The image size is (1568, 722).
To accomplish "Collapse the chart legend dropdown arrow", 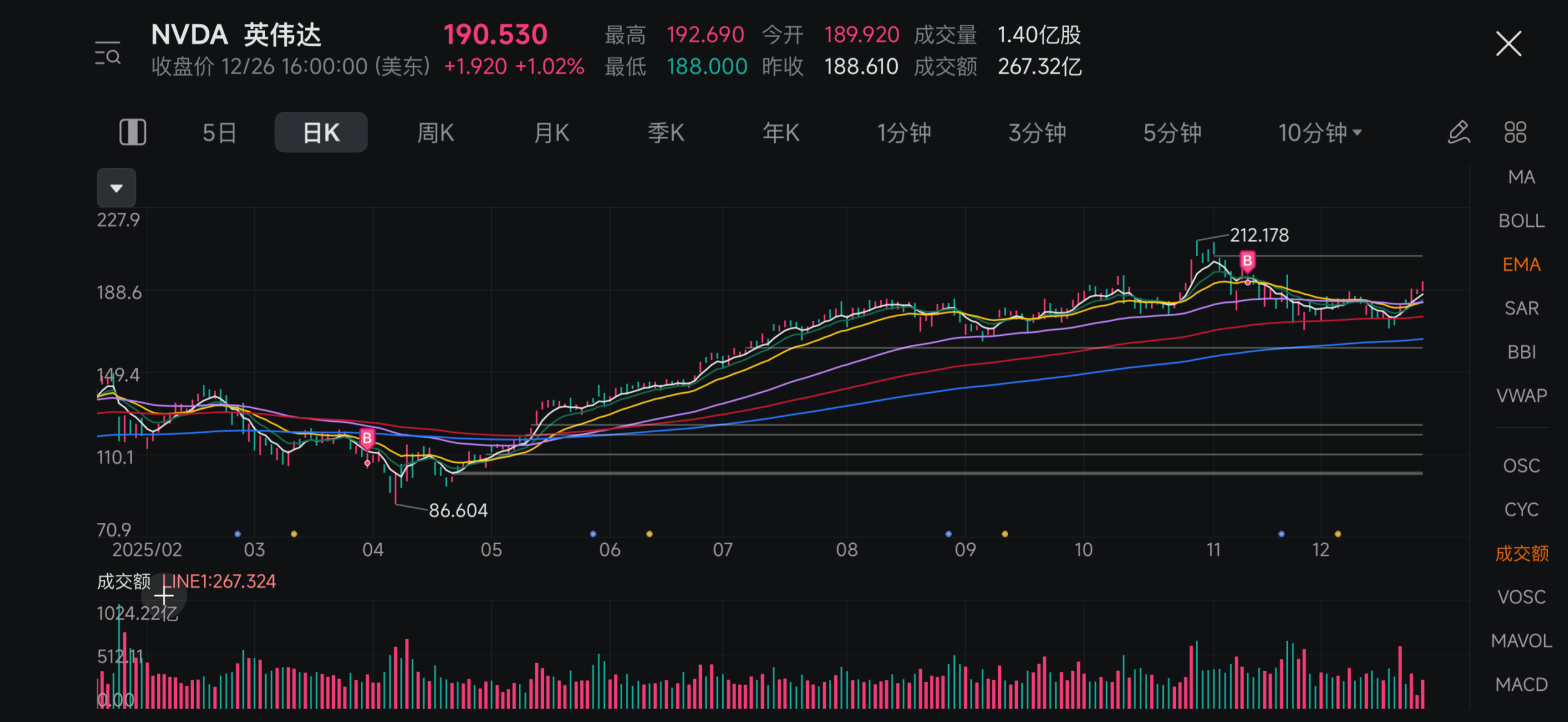I will click(x=116, y=188).
